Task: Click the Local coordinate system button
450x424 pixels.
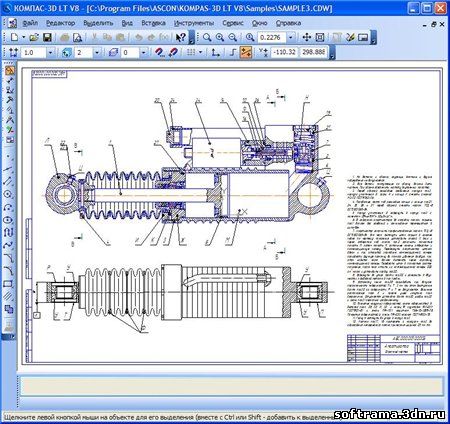Action: point(215,52)
